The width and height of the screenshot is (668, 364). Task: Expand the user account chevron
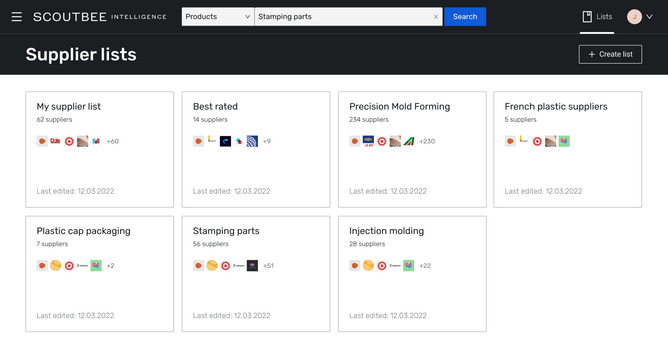point(649,17)
